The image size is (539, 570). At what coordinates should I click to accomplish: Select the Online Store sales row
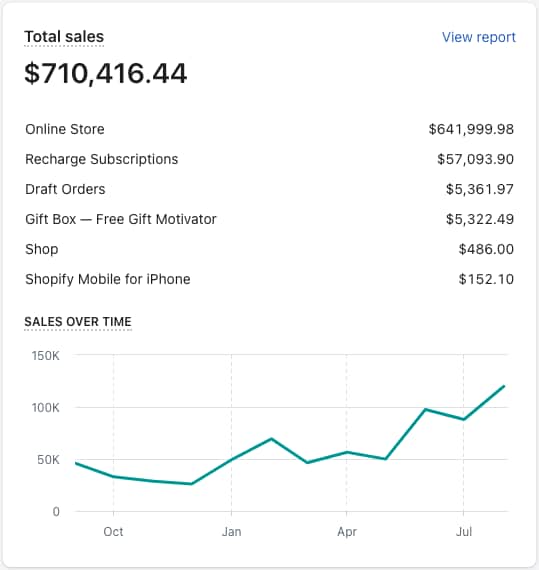coord(269,129)
